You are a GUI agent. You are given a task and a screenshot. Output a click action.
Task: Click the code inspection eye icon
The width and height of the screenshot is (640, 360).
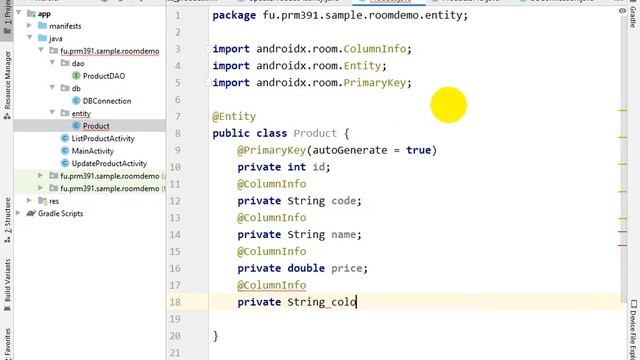coord(622,11)
